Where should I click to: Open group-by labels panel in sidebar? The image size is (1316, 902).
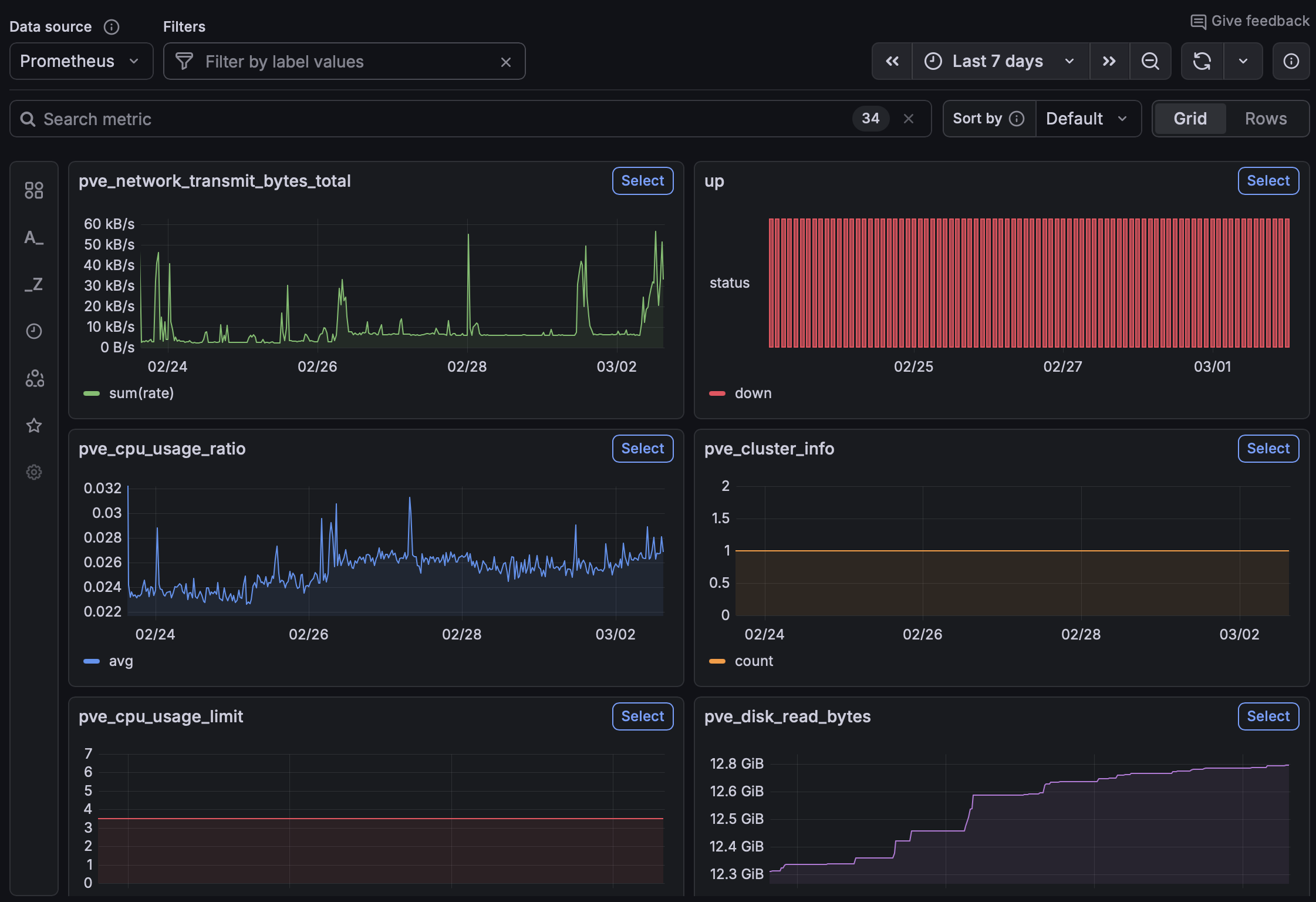pos(34,378)
